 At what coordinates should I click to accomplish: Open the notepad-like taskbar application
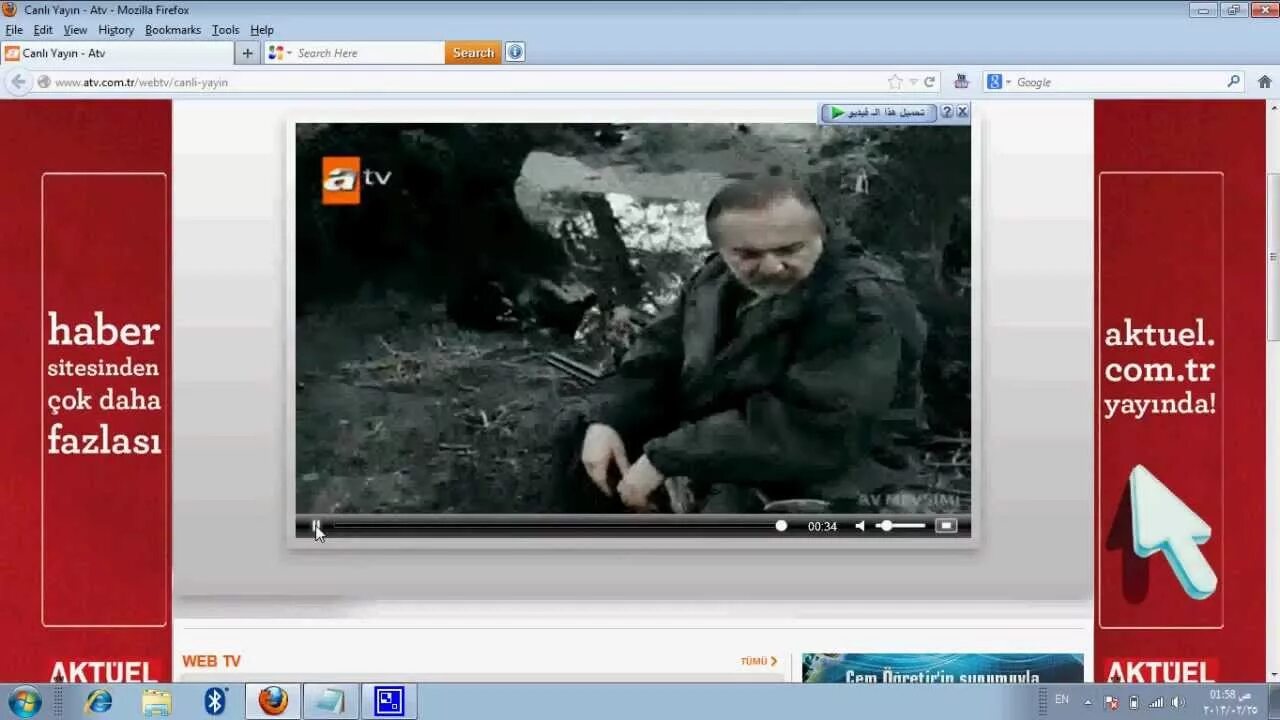(330, 702)
